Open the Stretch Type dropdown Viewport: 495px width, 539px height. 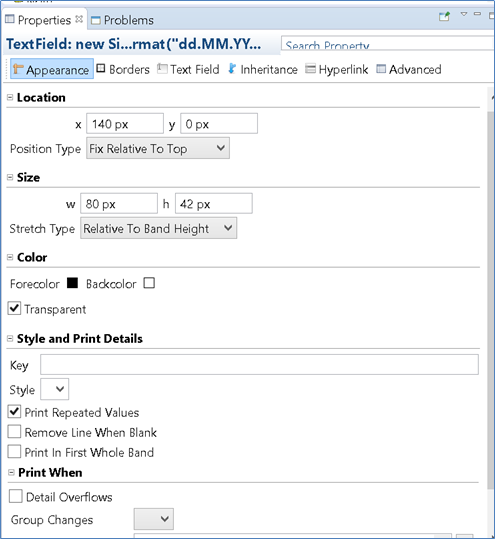pos(158,228)
